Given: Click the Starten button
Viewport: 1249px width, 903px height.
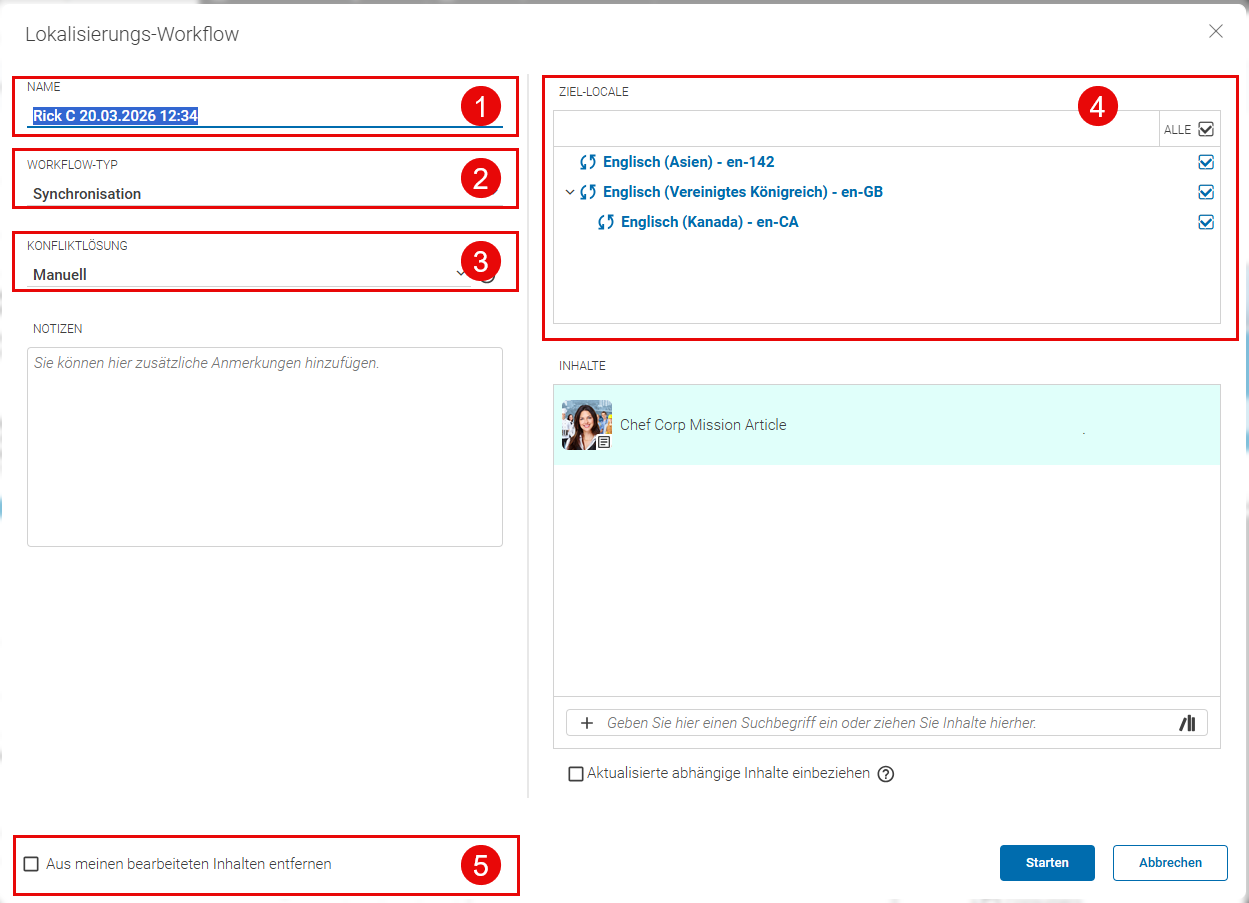Looking at the screenshot, I should [1047, 863].
